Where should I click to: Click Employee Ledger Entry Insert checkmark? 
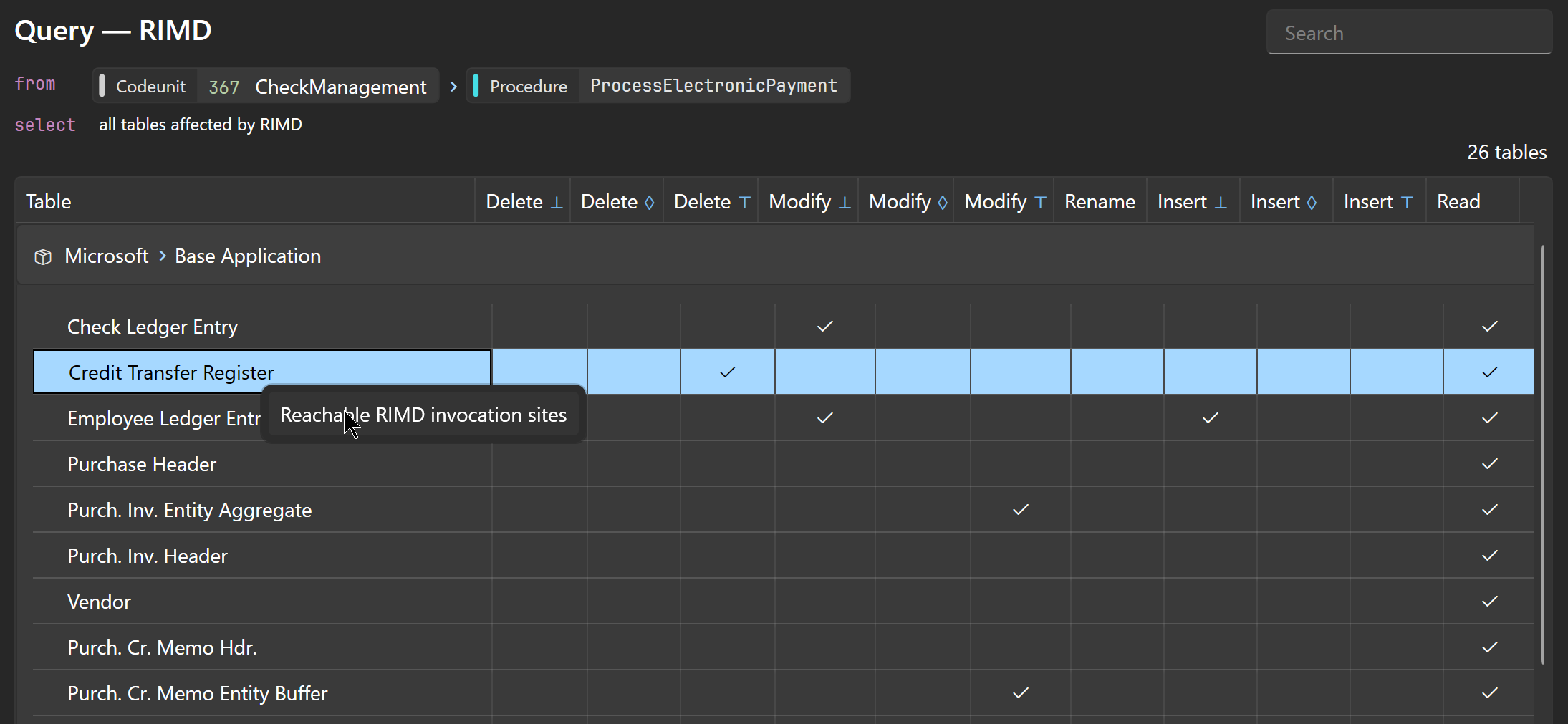1211,418
